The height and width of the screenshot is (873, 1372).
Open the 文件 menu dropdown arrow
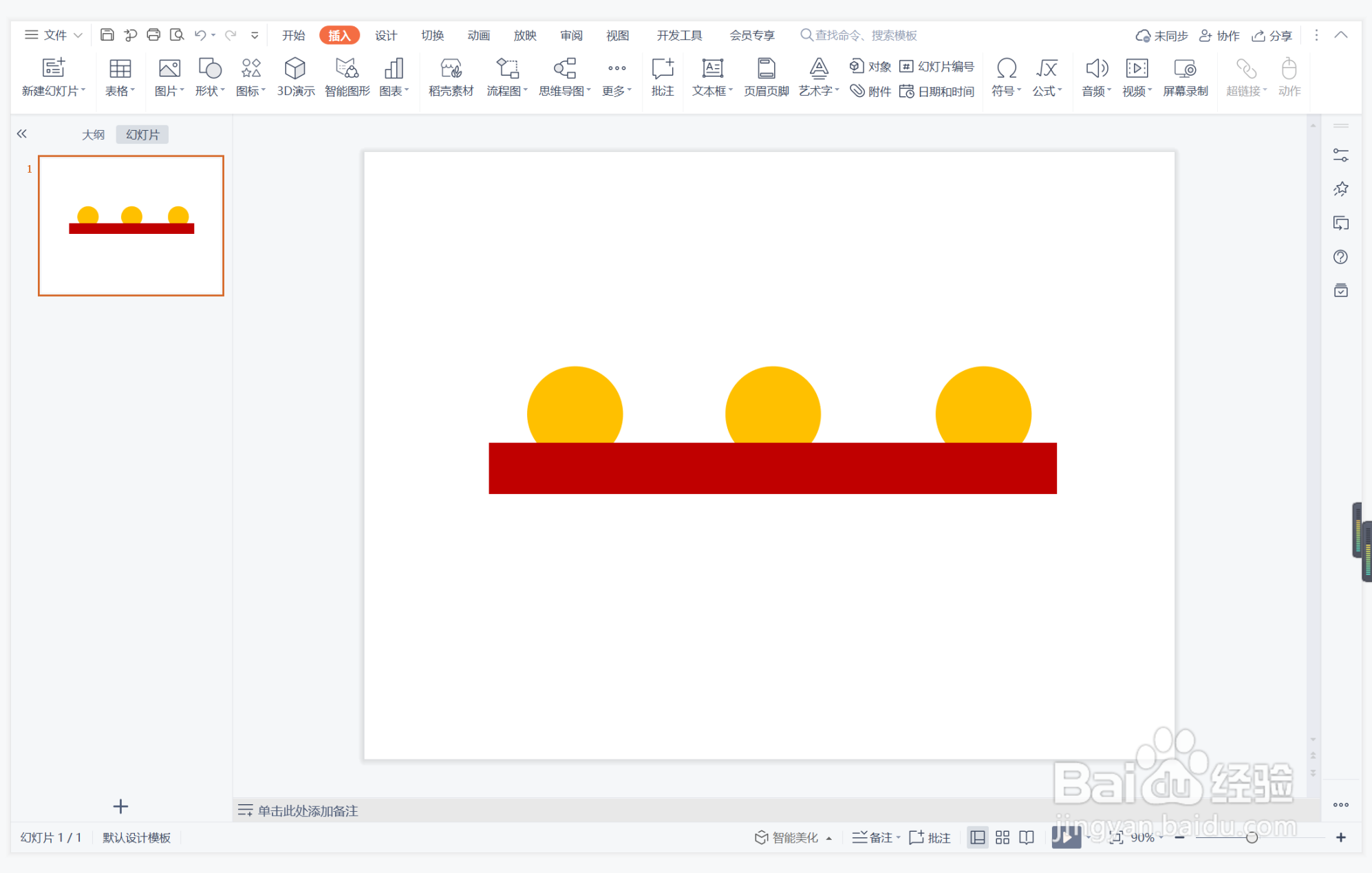click(78, 35)
